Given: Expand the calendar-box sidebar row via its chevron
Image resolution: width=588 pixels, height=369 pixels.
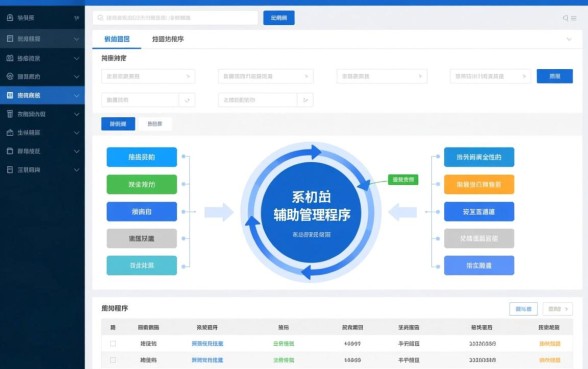Looking at the screenshot, I should 76,152.
